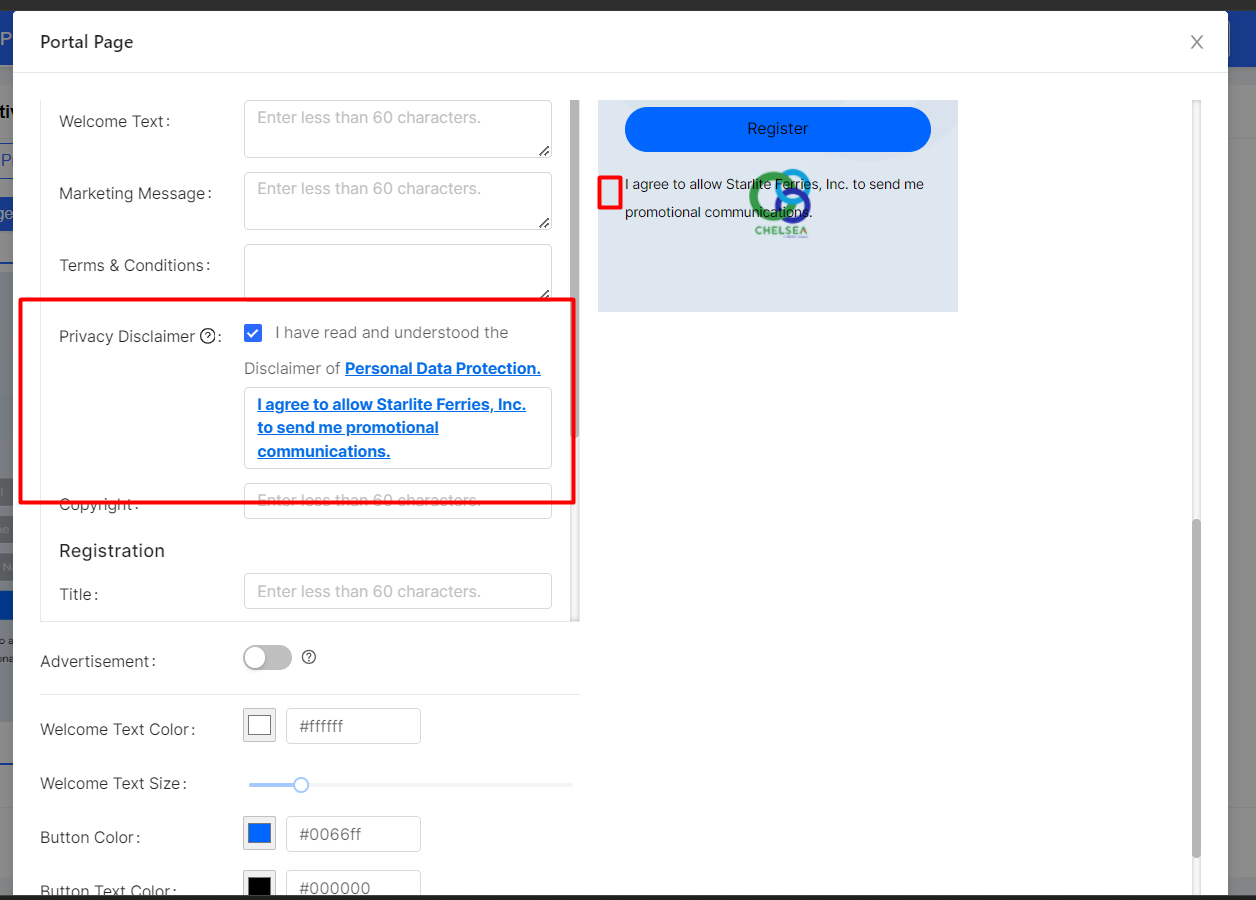The width and height of the screenshot is (1256, 900).
Task: Close the Portal Page dialog
Action: click(x=1196, y=42)
